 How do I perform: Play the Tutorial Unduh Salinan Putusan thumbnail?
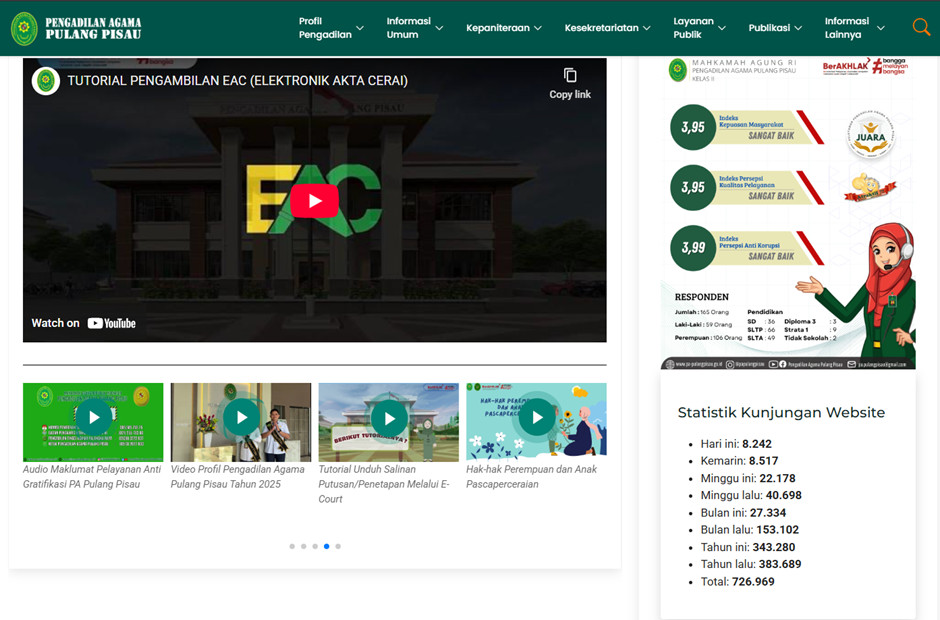pos(389,418)
